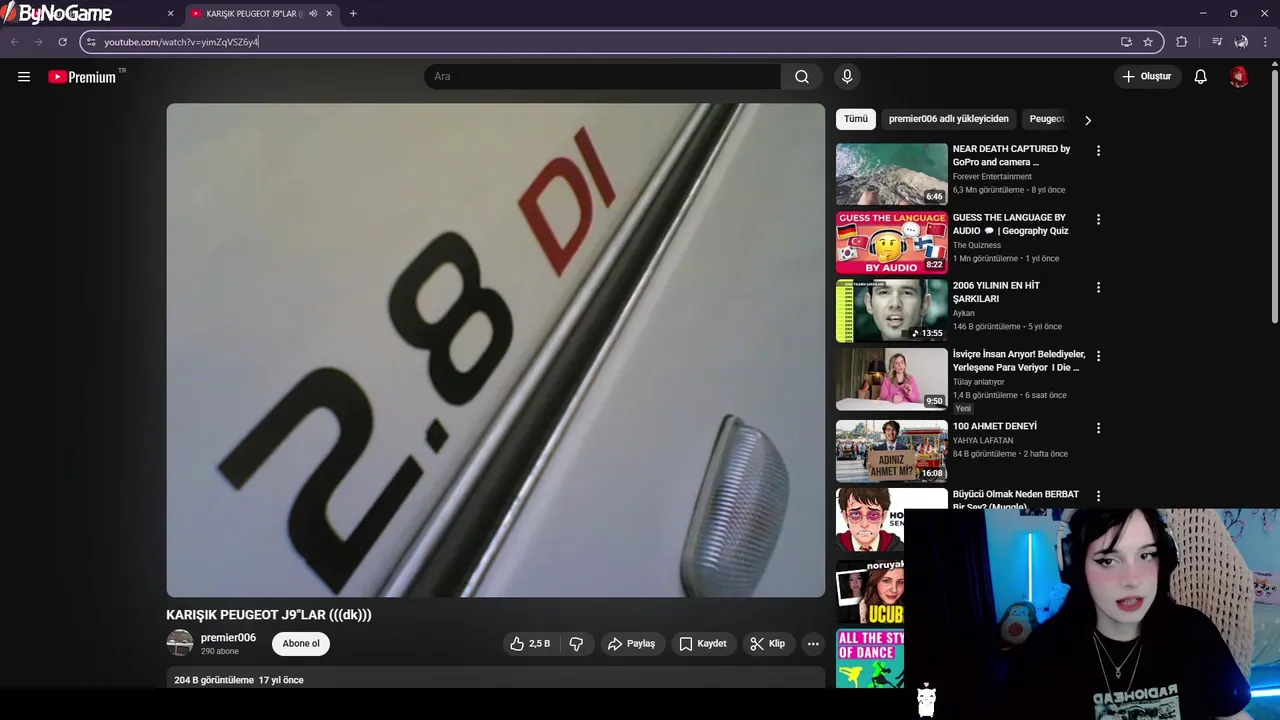Open a new browser tab

353,14
